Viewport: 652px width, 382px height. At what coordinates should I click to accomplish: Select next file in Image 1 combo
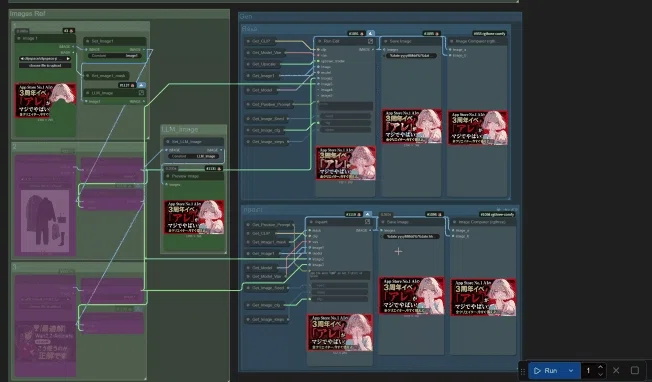tap(68, 59)
